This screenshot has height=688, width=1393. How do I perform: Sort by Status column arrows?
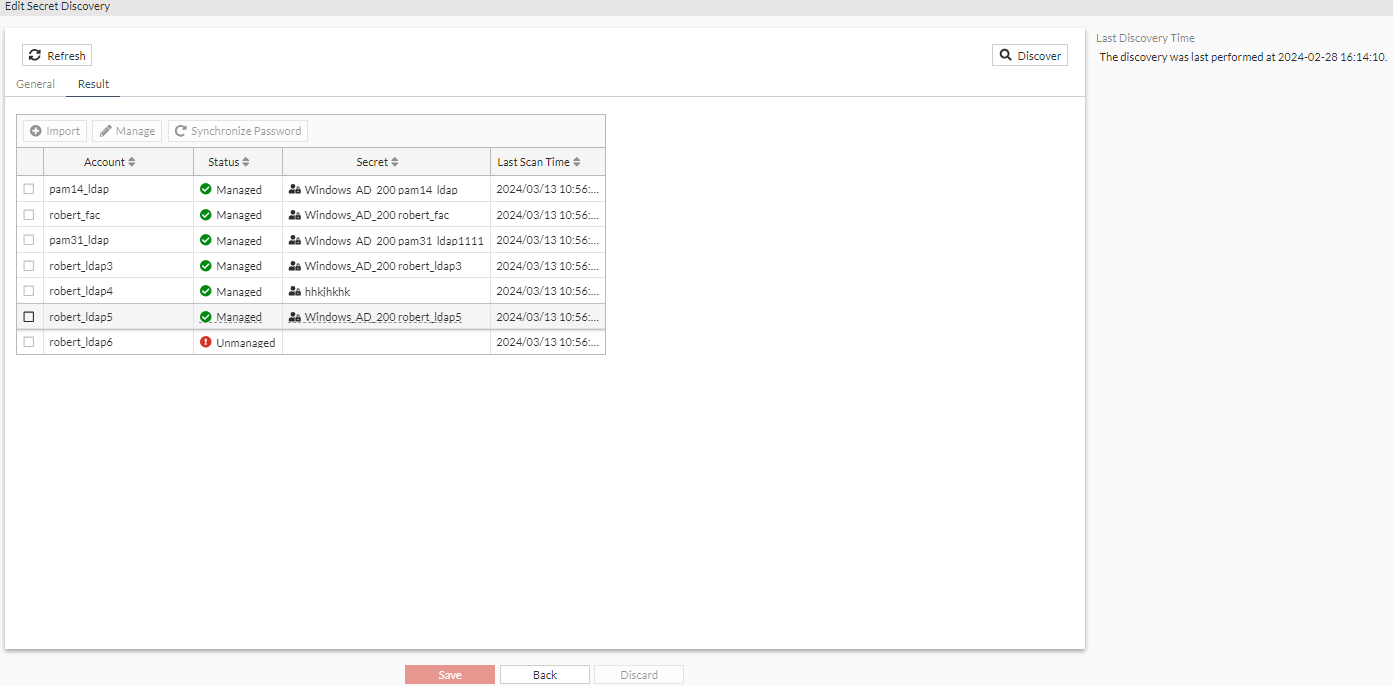tap(246, 162)
